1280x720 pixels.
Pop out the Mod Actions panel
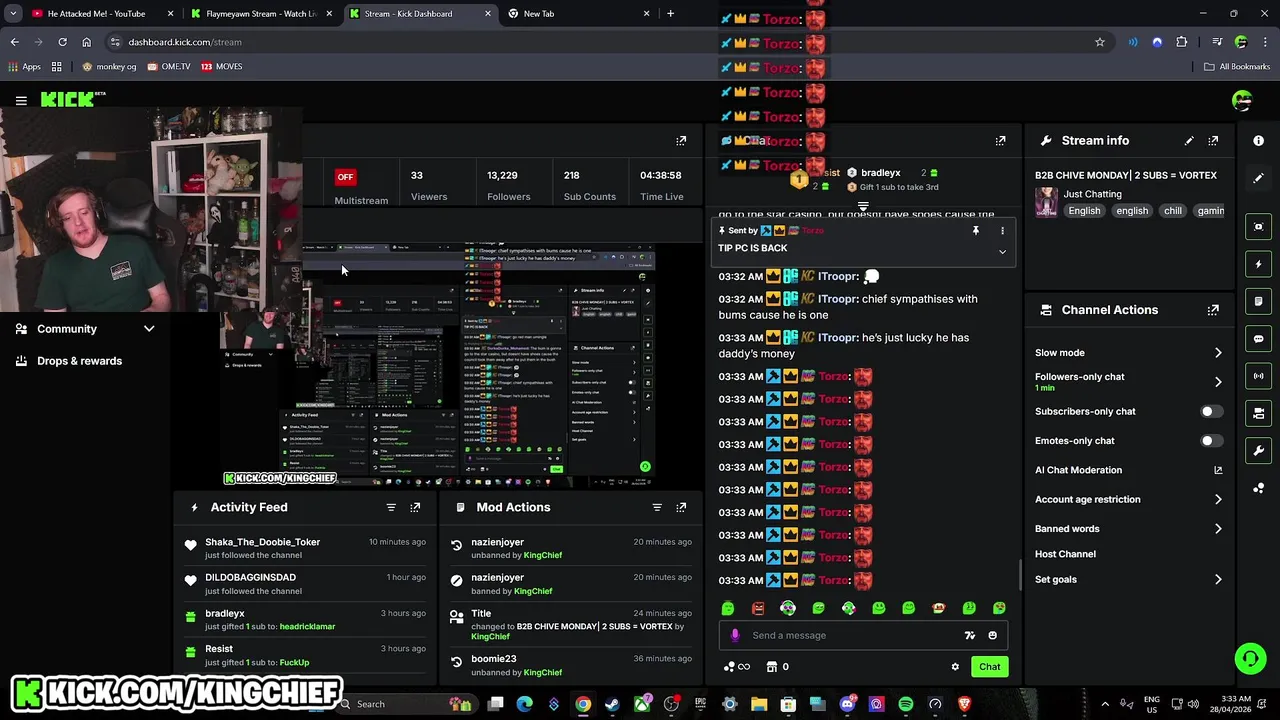point(681,507)
